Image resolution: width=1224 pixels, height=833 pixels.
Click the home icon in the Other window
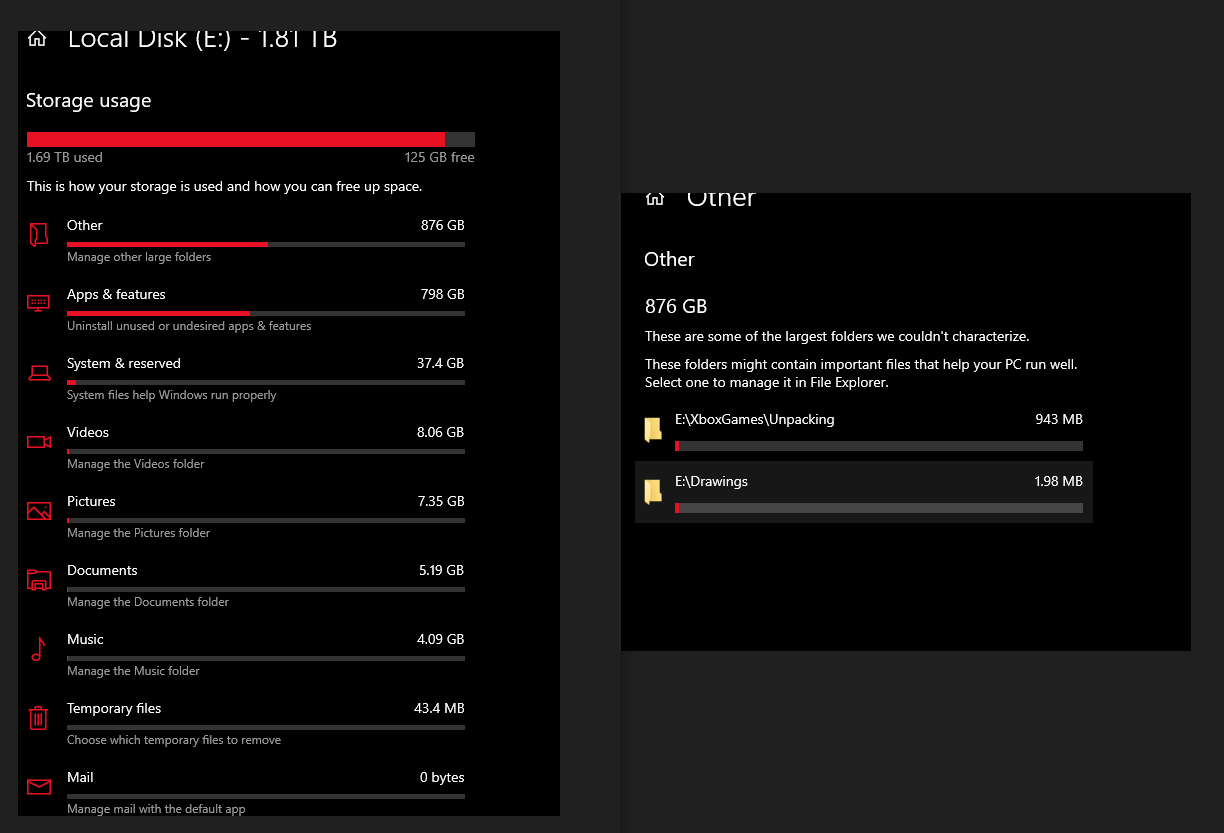coord(655,198)
